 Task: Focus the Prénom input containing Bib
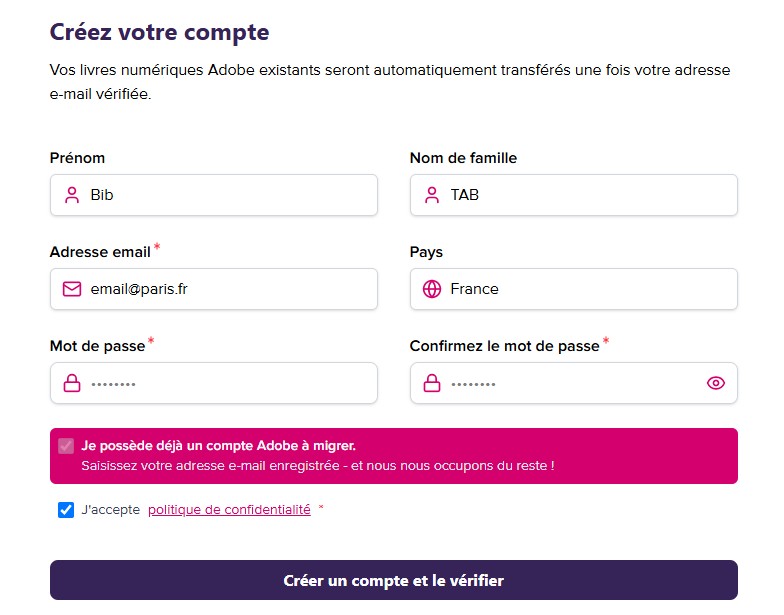pyautogui.click(x=214, y=195)
